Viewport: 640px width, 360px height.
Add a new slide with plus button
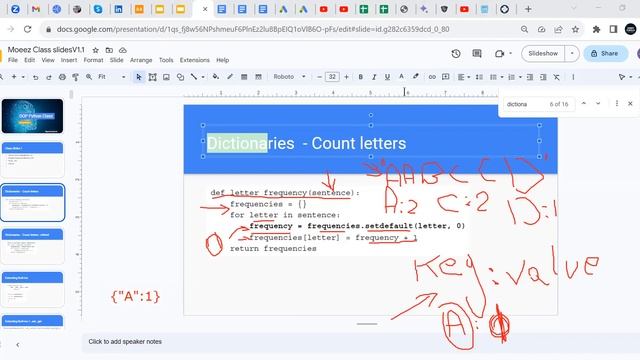coord(13,77)
